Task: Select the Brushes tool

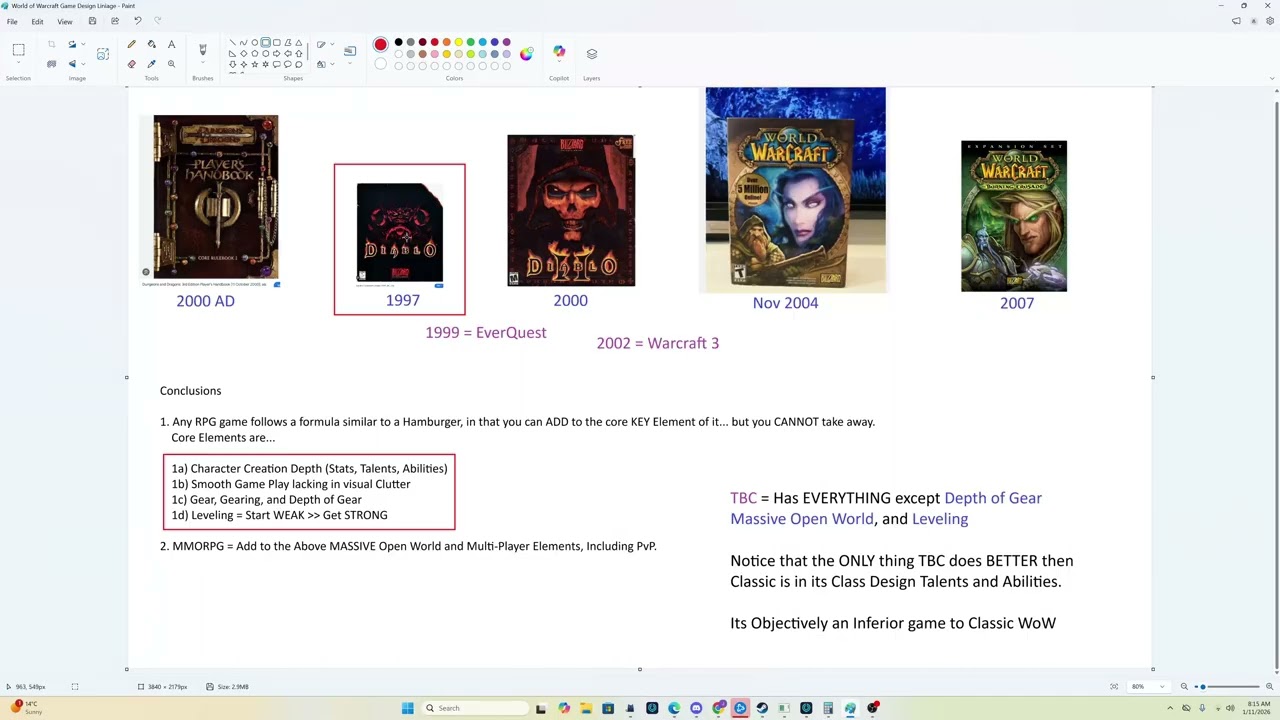Action: (x=202, y=49)
